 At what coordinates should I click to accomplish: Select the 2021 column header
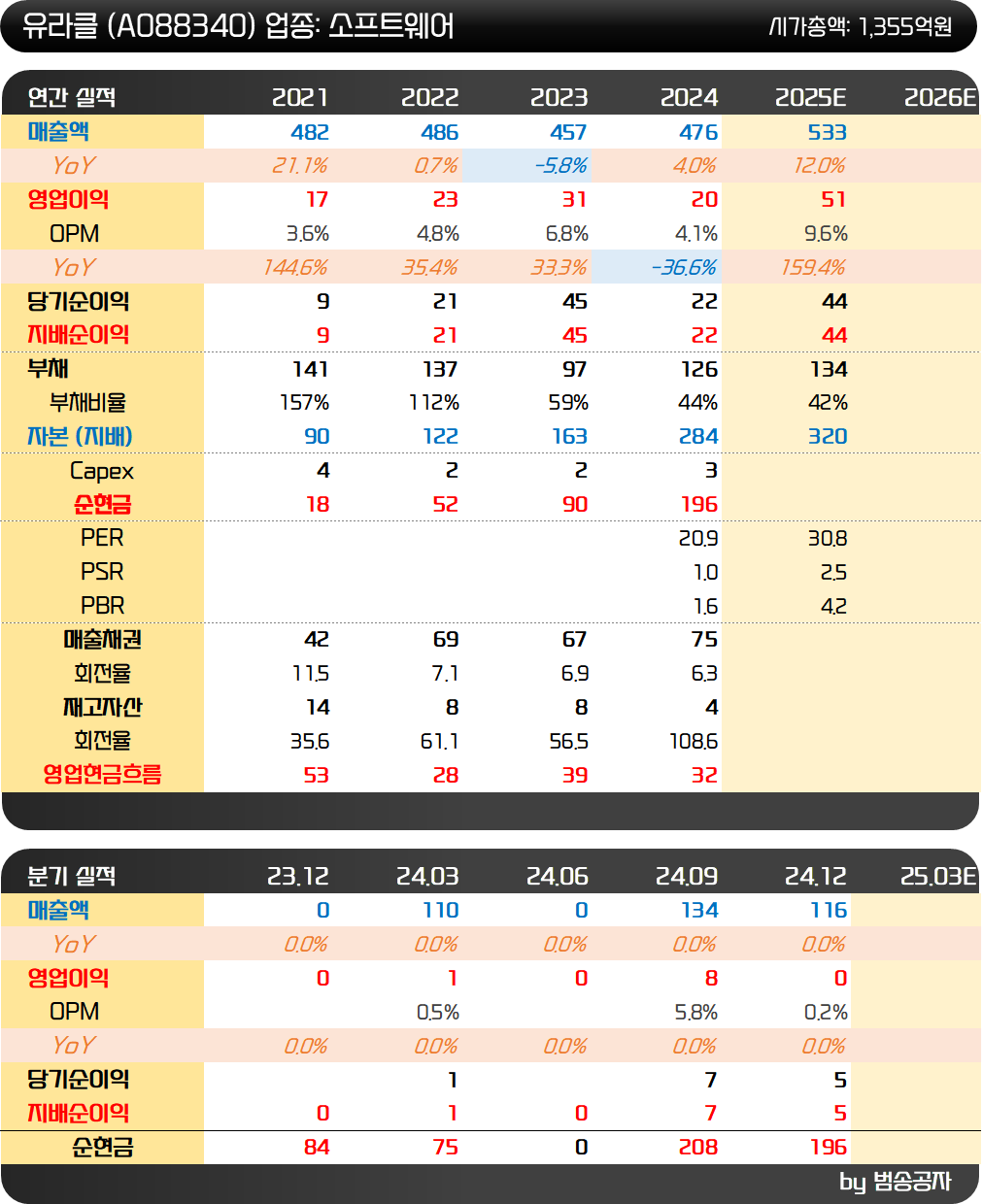[300, 97]
